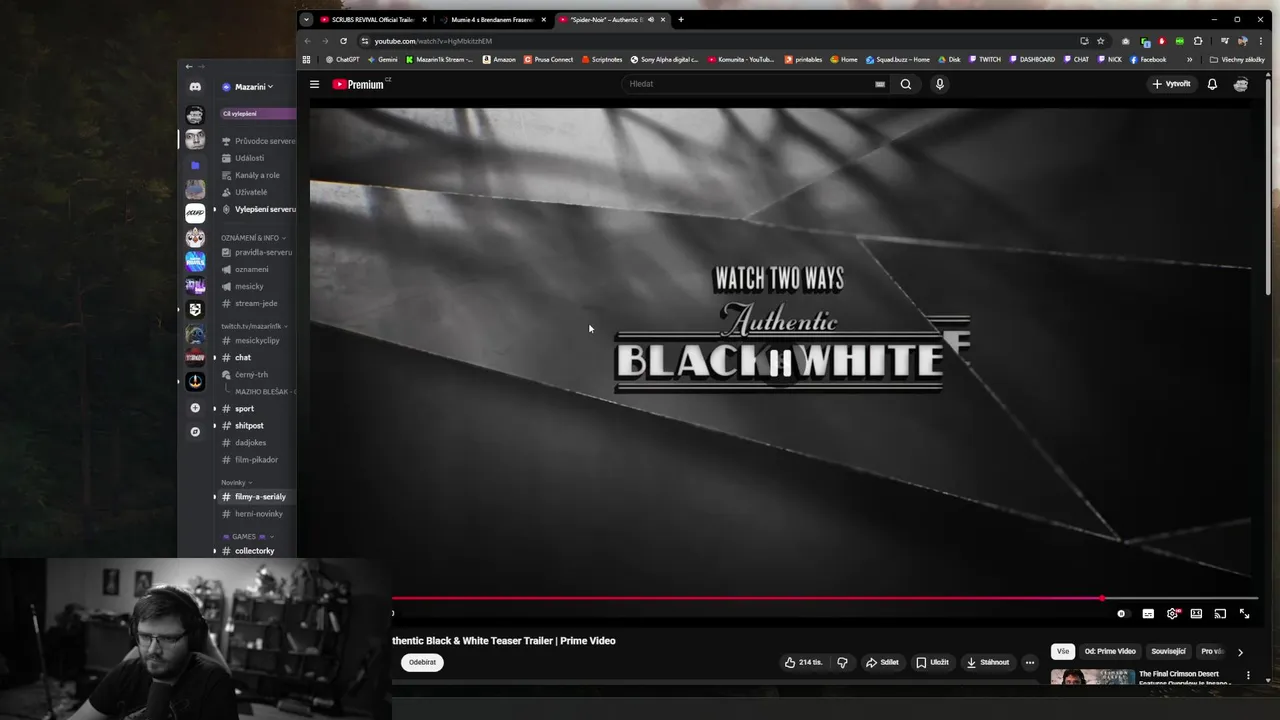The image size is (1280, 720).
Task: Toggle subtitles/captions in player
Action: 1148,614
